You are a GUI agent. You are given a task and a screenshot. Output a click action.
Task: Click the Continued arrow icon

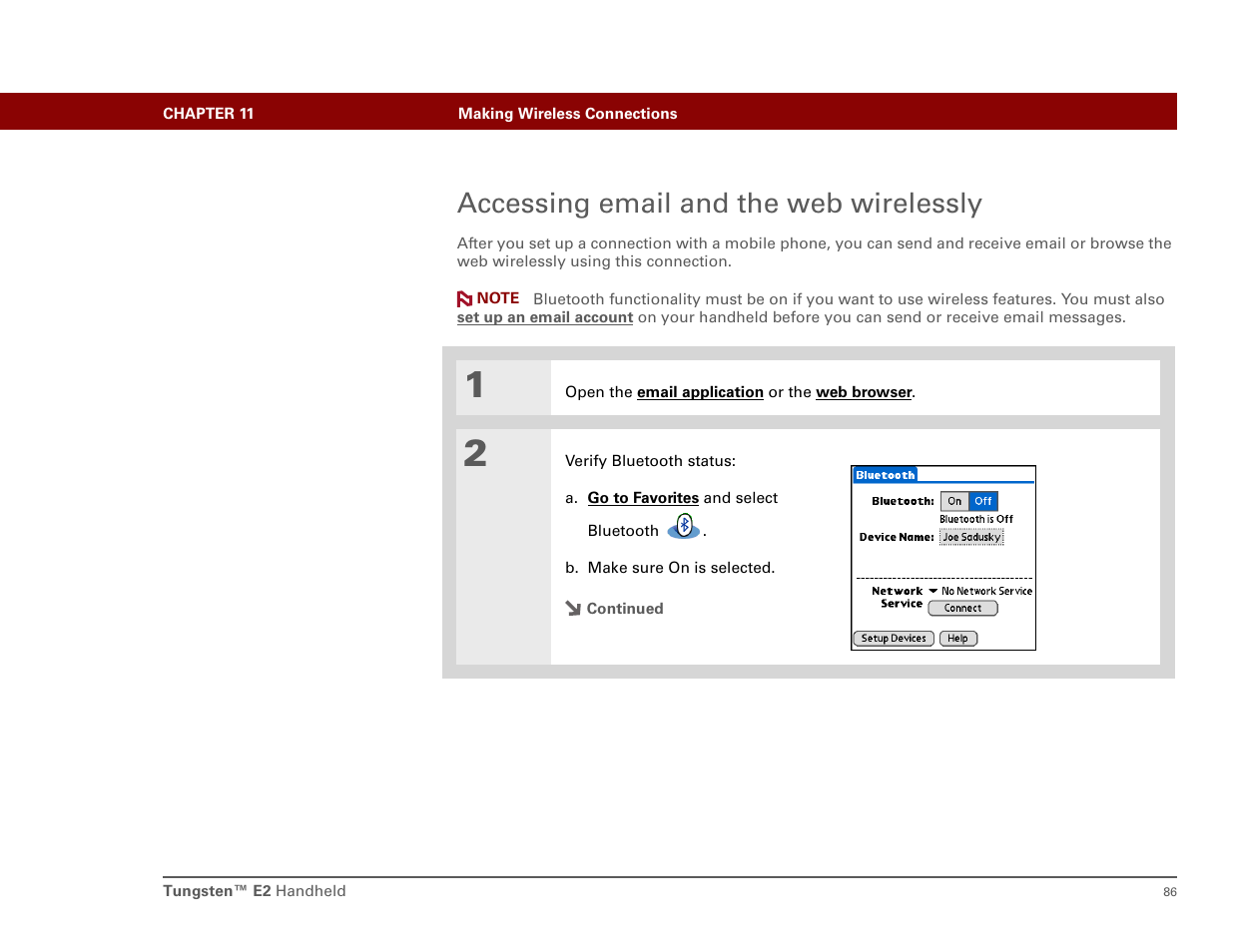[x=573, y=608]
